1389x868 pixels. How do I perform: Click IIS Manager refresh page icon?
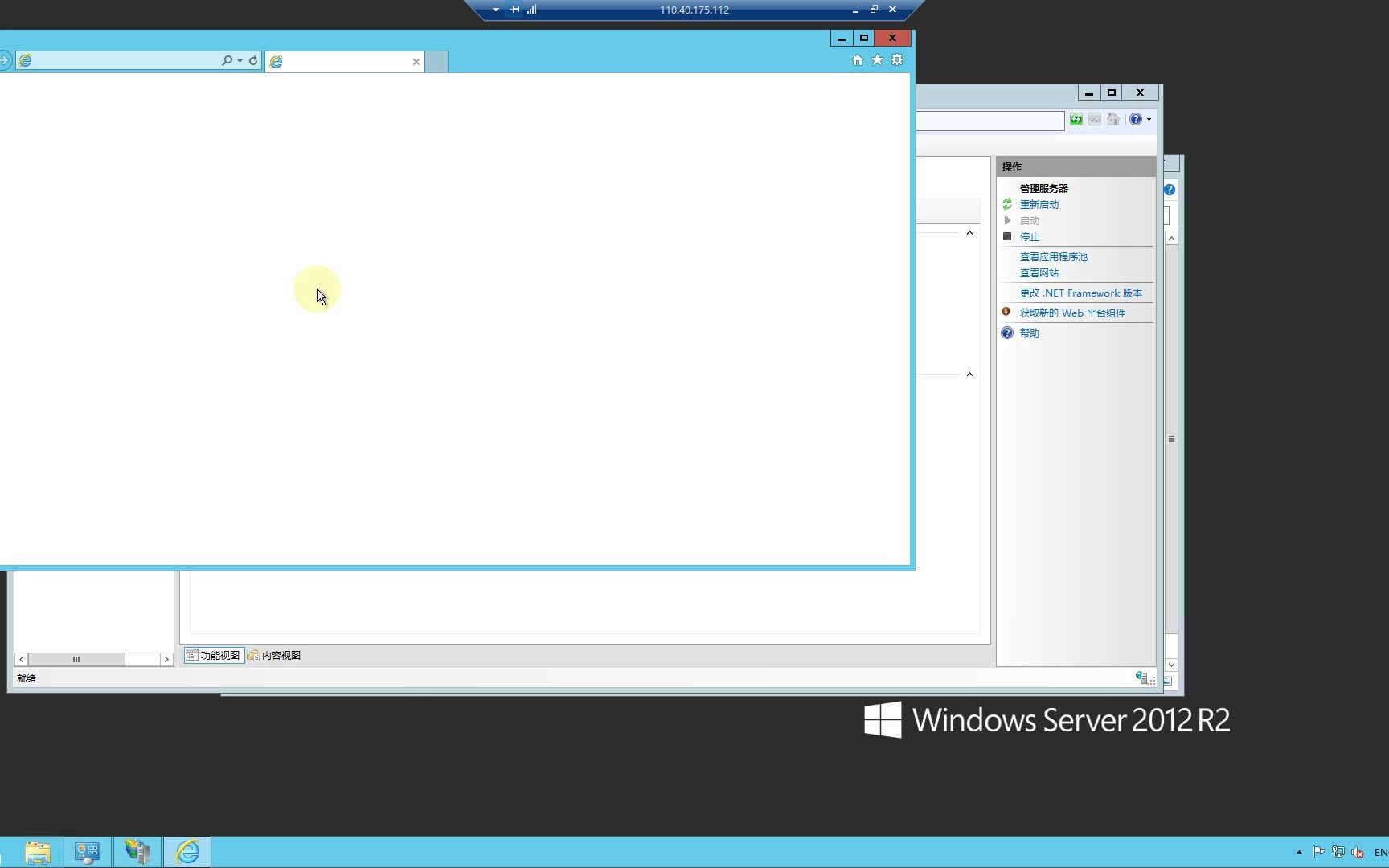(x=1076, y=120)
